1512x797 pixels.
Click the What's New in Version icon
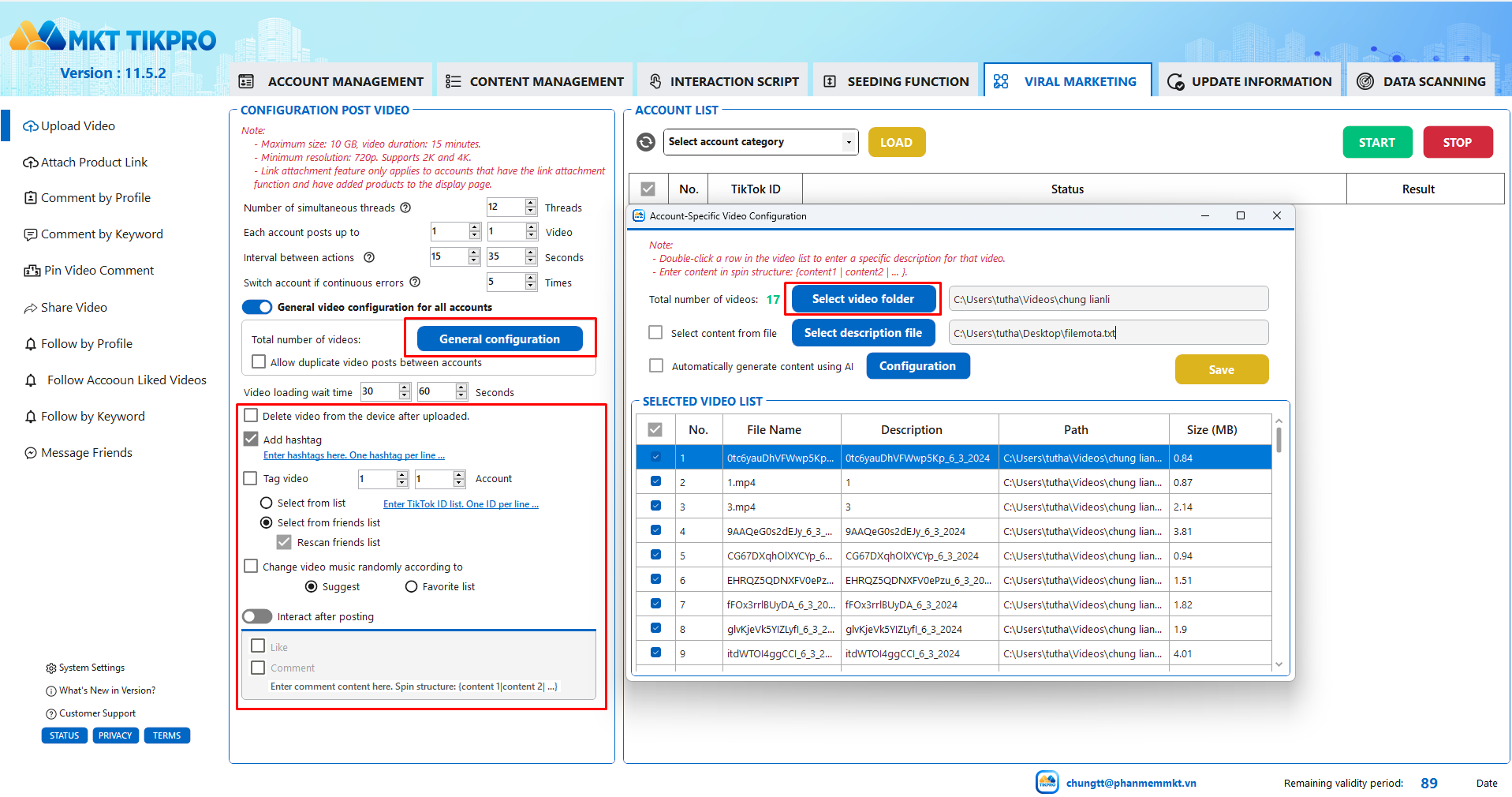[51, 691]
